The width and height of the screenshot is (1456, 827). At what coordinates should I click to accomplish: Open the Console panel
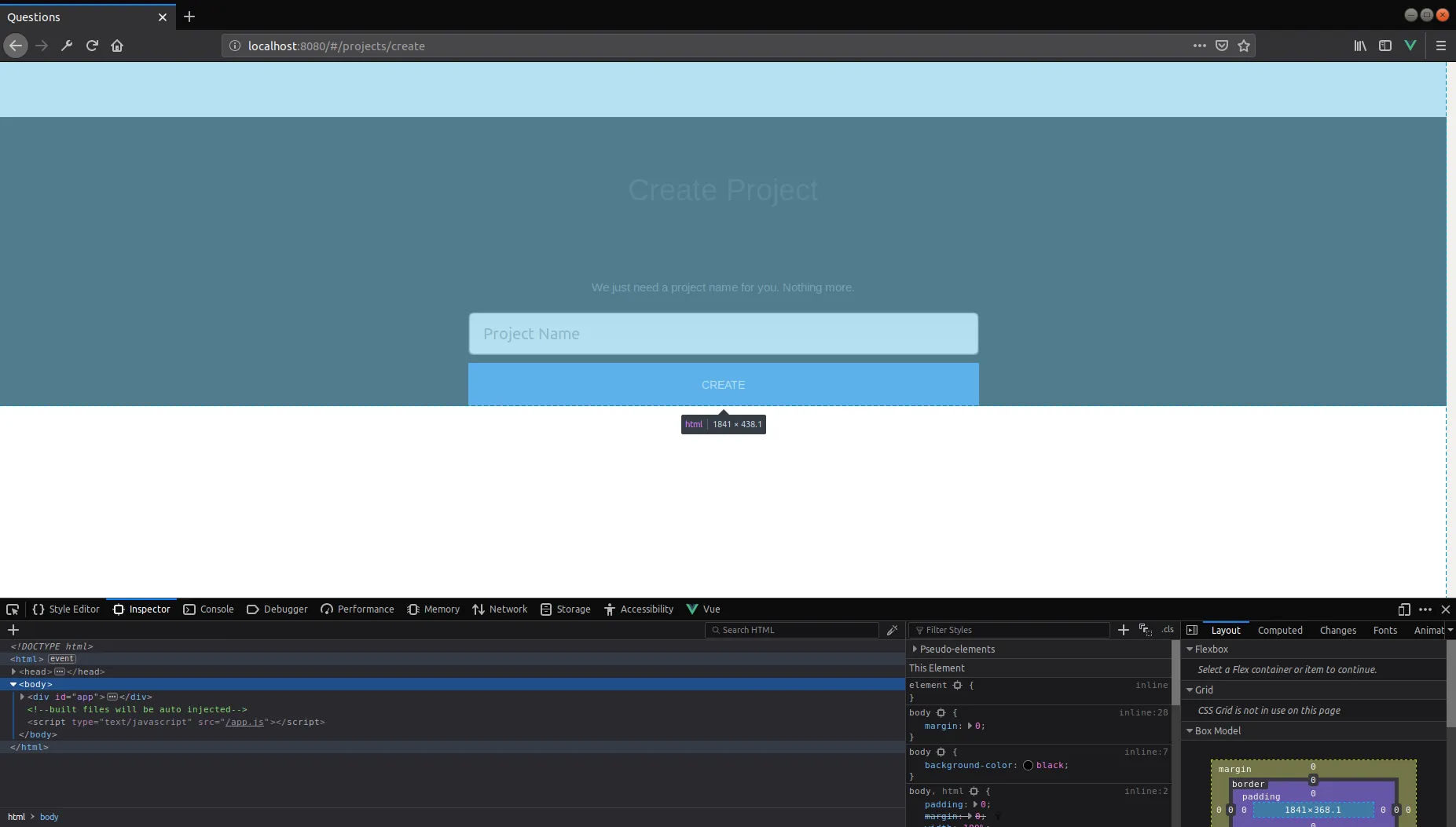pos(209,609)
